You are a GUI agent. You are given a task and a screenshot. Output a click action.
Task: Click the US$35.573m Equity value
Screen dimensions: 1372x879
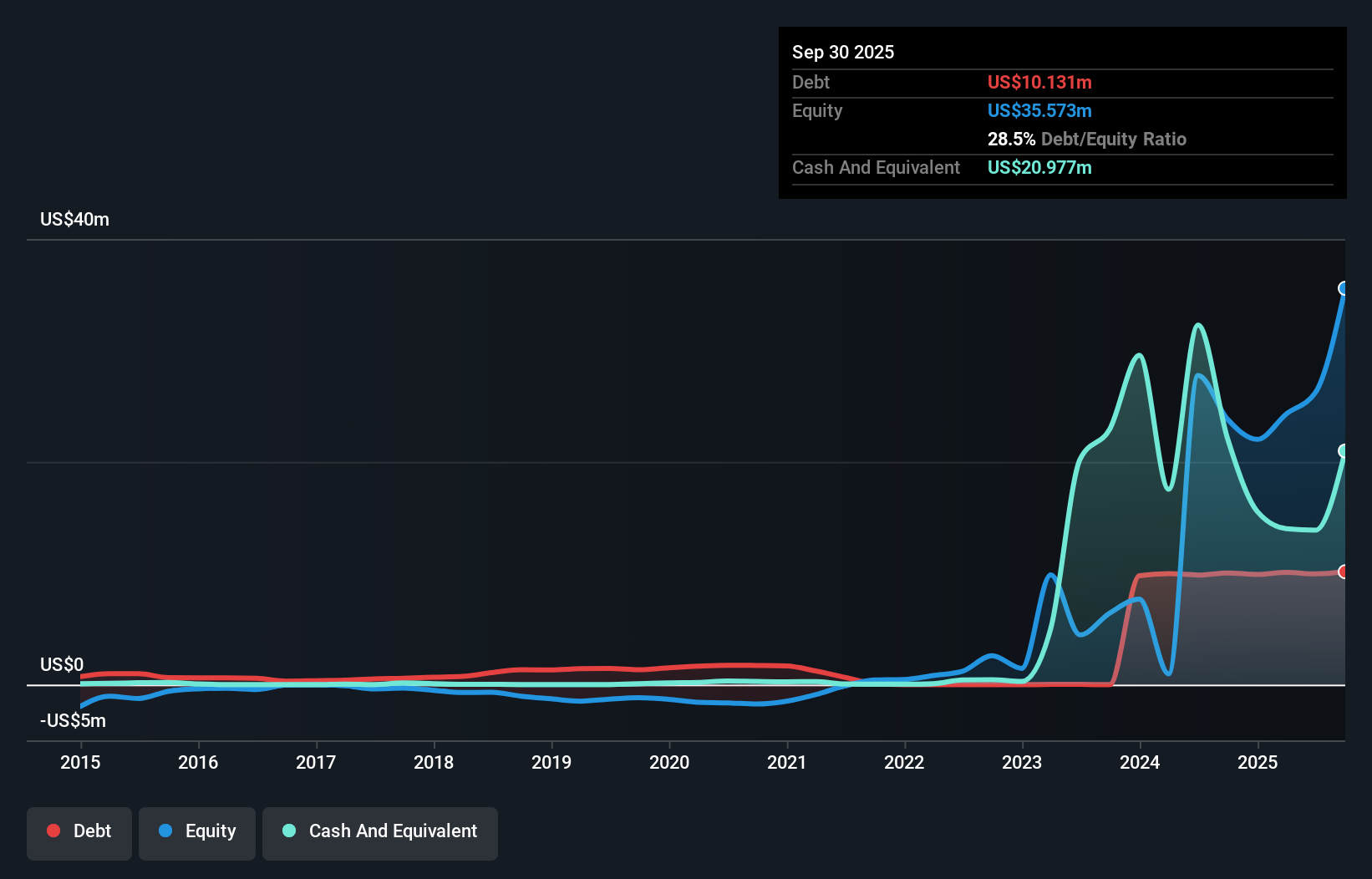click(x=1039, y=110)
